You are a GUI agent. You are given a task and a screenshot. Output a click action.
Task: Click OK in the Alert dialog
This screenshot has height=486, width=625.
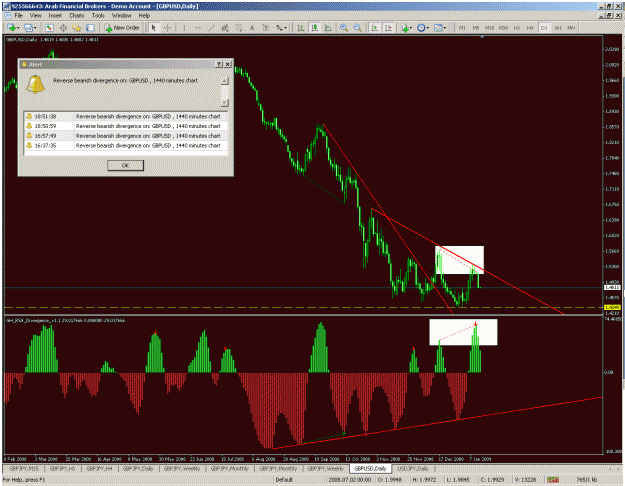point(125,165)
